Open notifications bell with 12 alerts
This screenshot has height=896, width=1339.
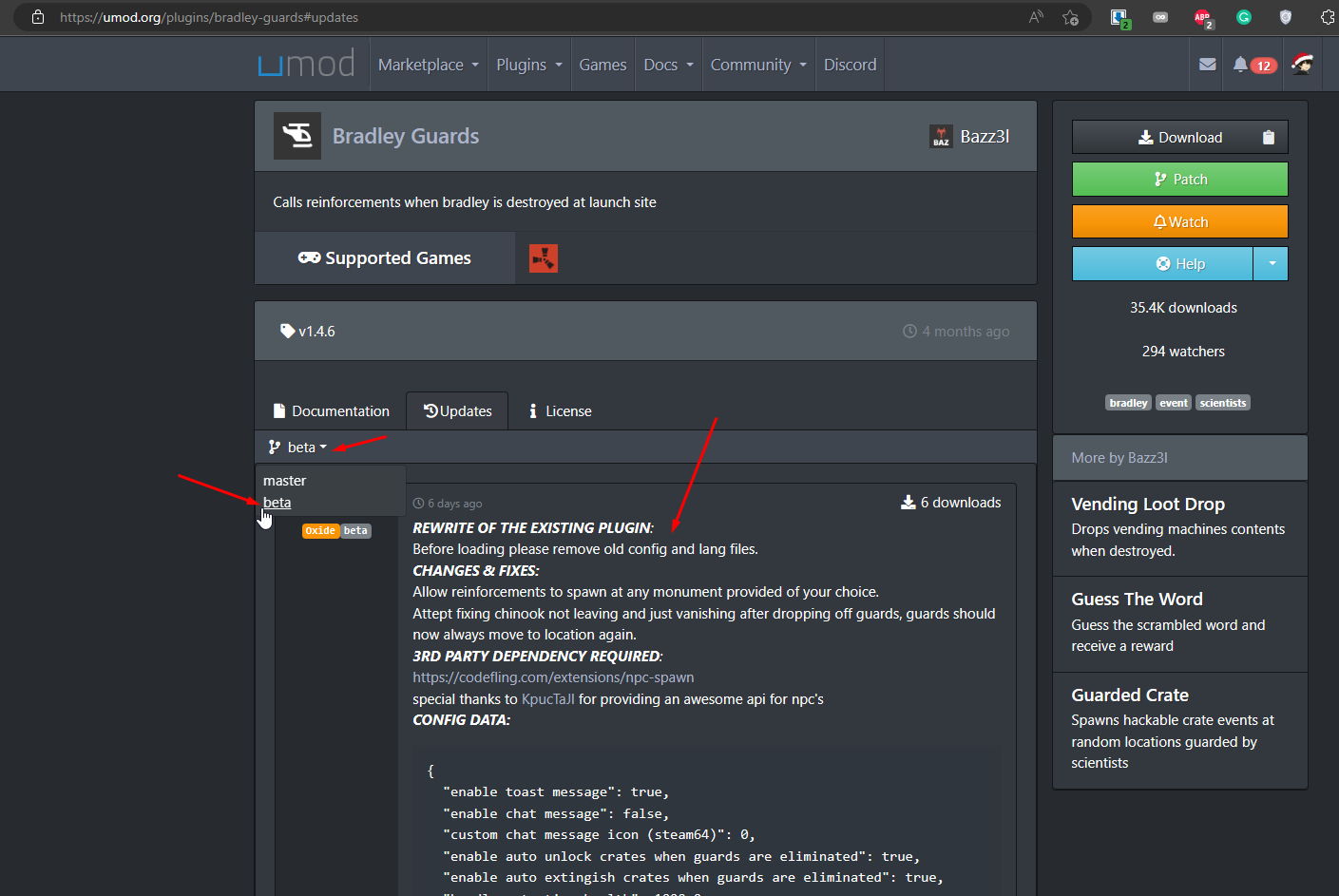pyautogui.click(x=1254, y=65)
